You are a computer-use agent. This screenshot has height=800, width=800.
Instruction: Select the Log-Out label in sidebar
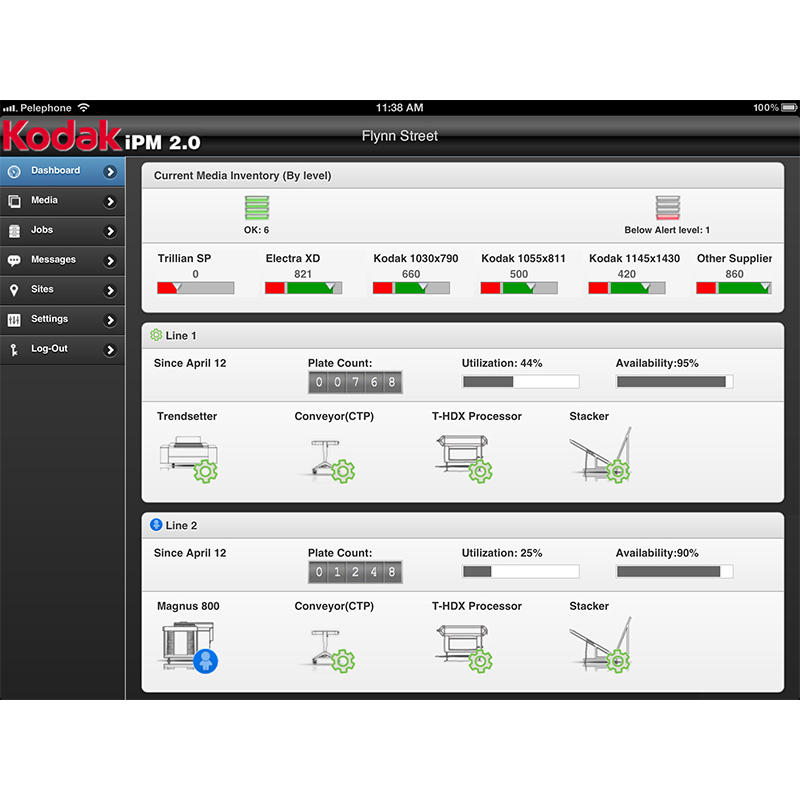(x=49, y=348)
